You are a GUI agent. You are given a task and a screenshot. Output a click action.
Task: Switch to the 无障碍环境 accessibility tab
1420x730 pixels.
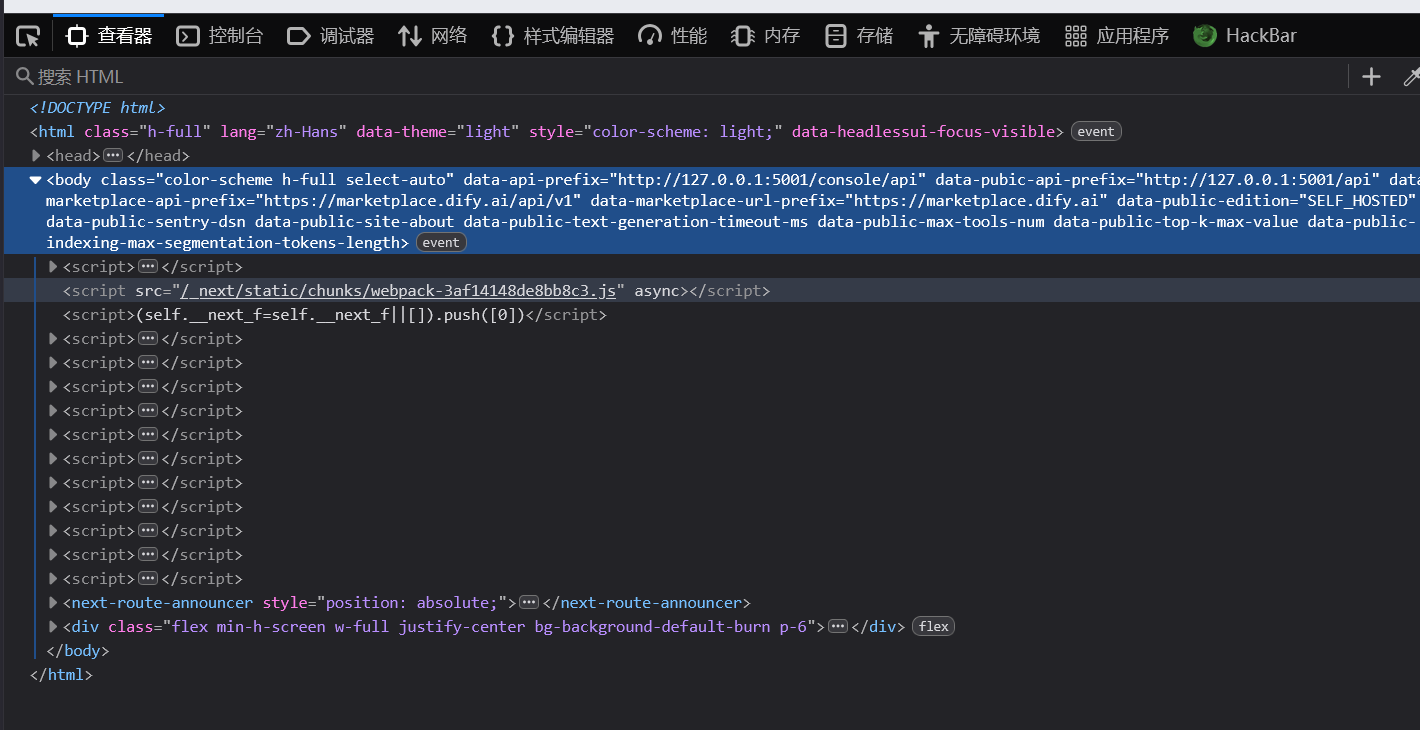coord(979,36)
